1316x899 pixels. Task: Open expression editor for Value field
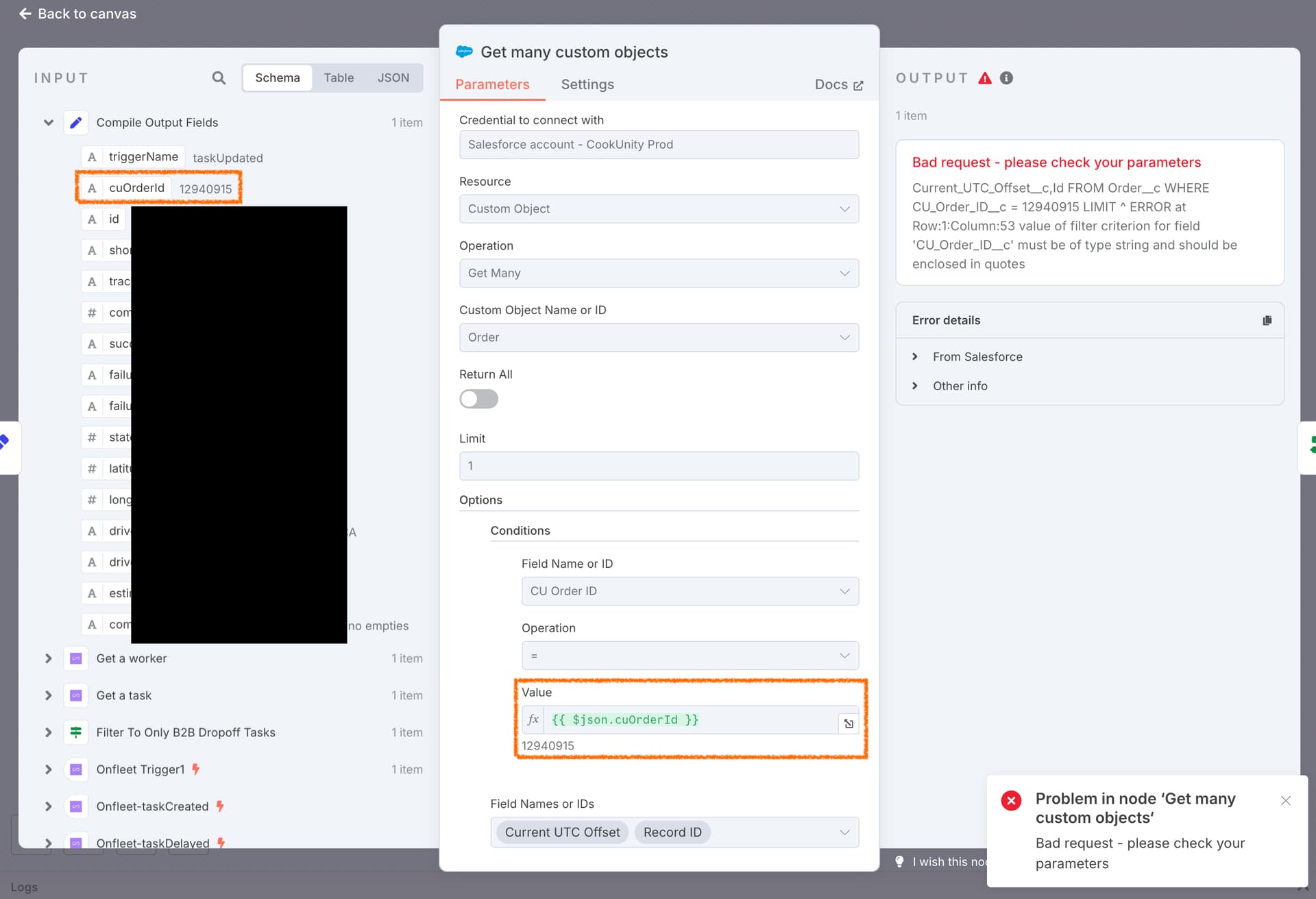pyautogui.click(x=849, y=723)
